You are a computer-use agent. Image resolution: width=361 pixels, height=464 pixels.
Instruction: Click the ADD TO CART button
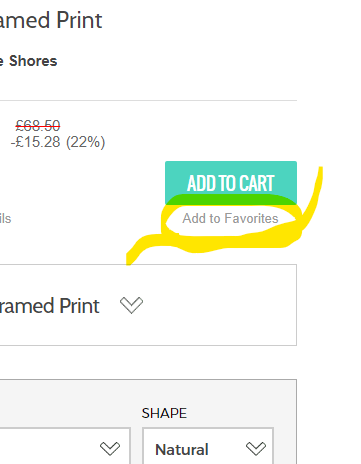point(231,182)
